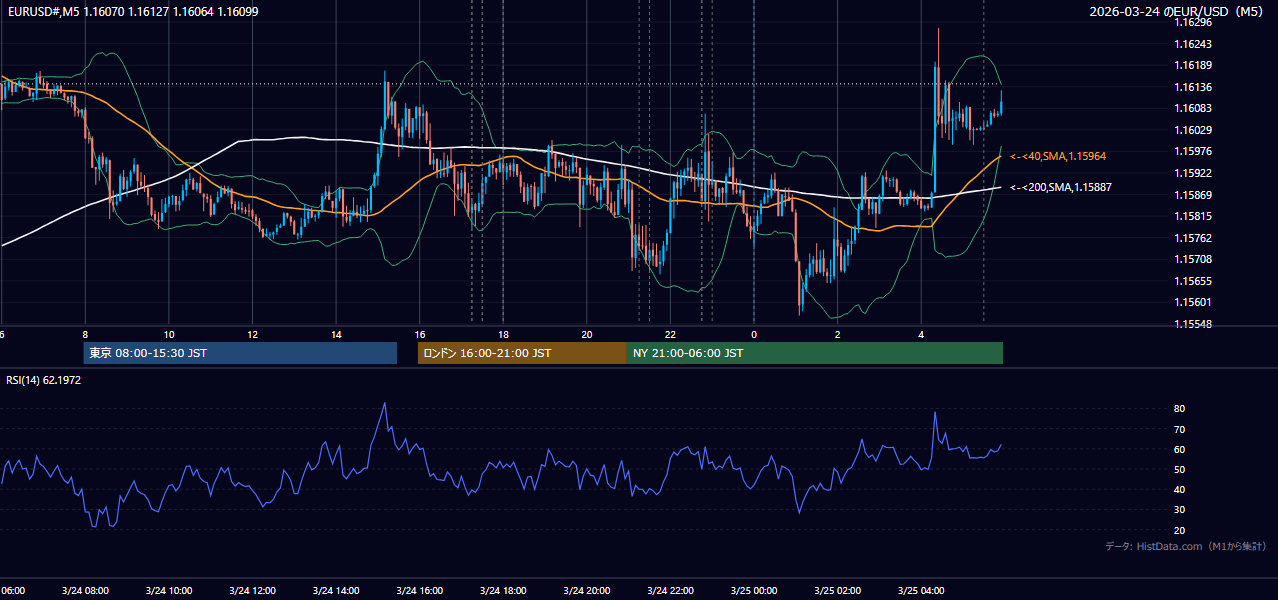Click the 3/24 18:00 bottom date label
Viewport: 1278px width, 600px height.
point(503,590)
